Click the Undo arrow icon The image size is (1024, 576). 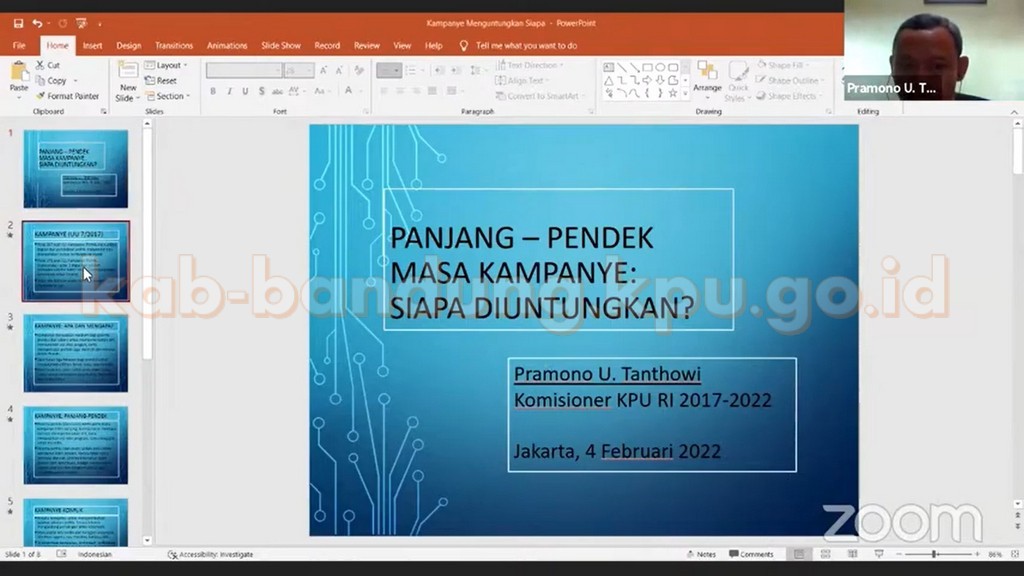[37, 23]
